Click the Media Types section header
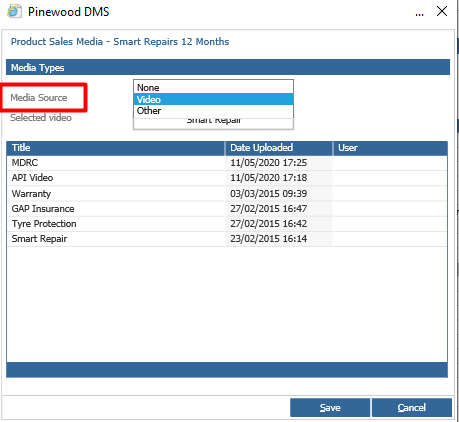This screenshot has width=459, height=422. pyautogui.click(x=228, y=67)
